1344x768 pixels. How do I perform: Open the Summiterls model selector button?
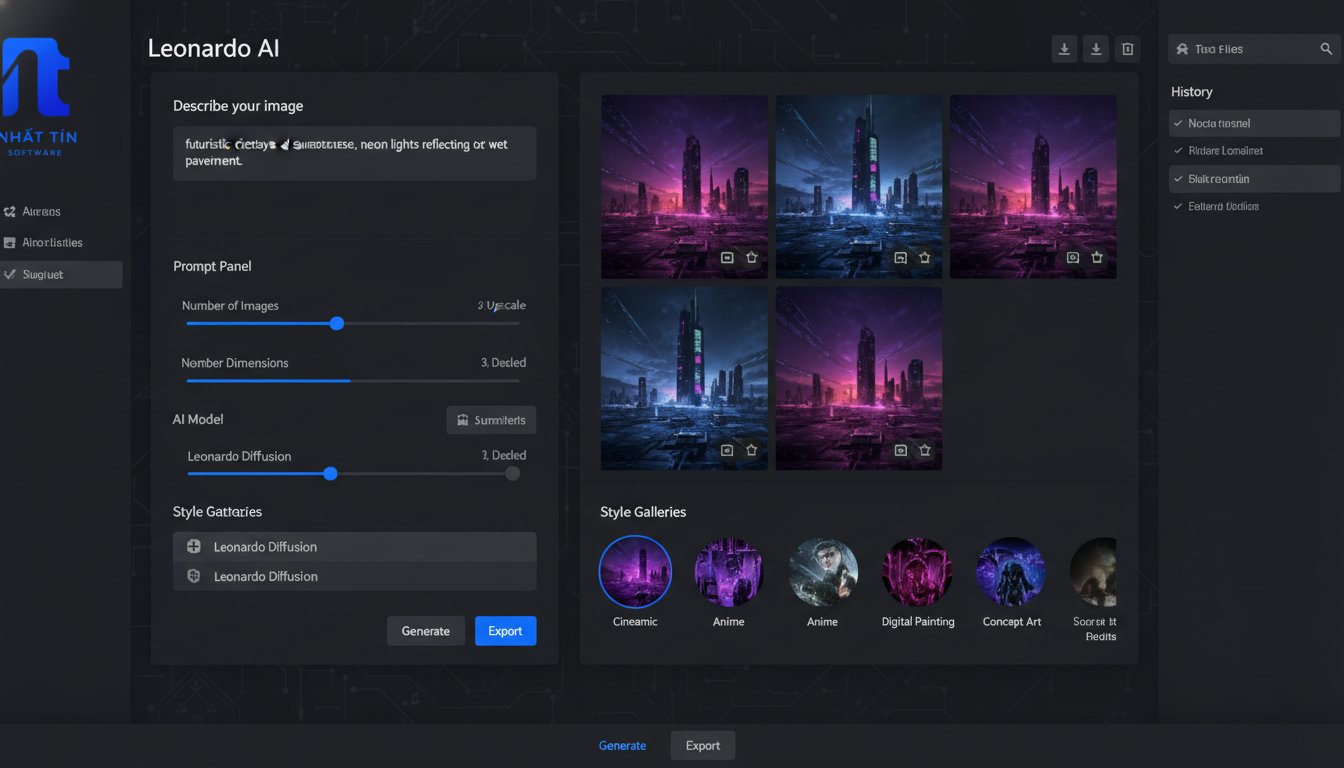coord(491,420)
